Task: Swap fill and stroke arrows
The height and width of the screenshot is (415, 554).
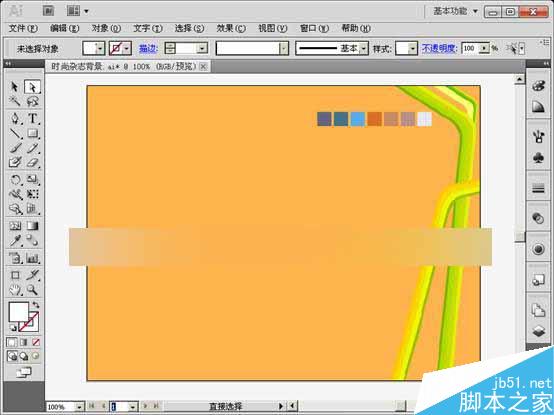Action: [x=36, y=305]
